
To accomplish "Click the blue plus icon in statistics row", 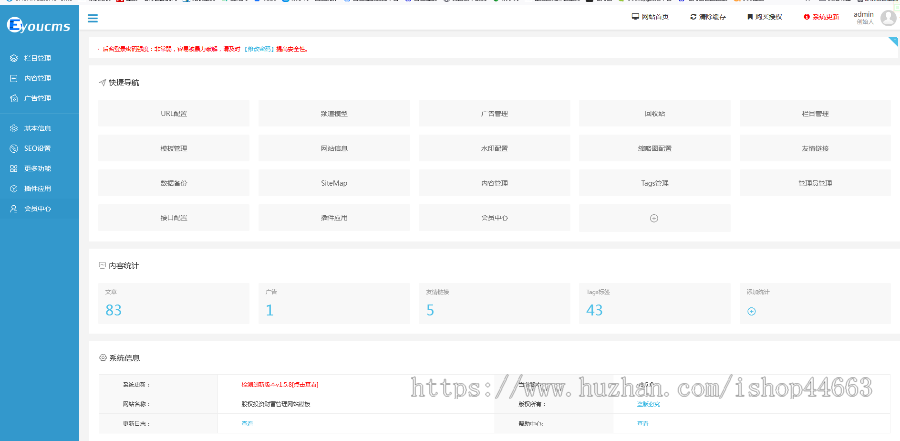I will 751,311.
